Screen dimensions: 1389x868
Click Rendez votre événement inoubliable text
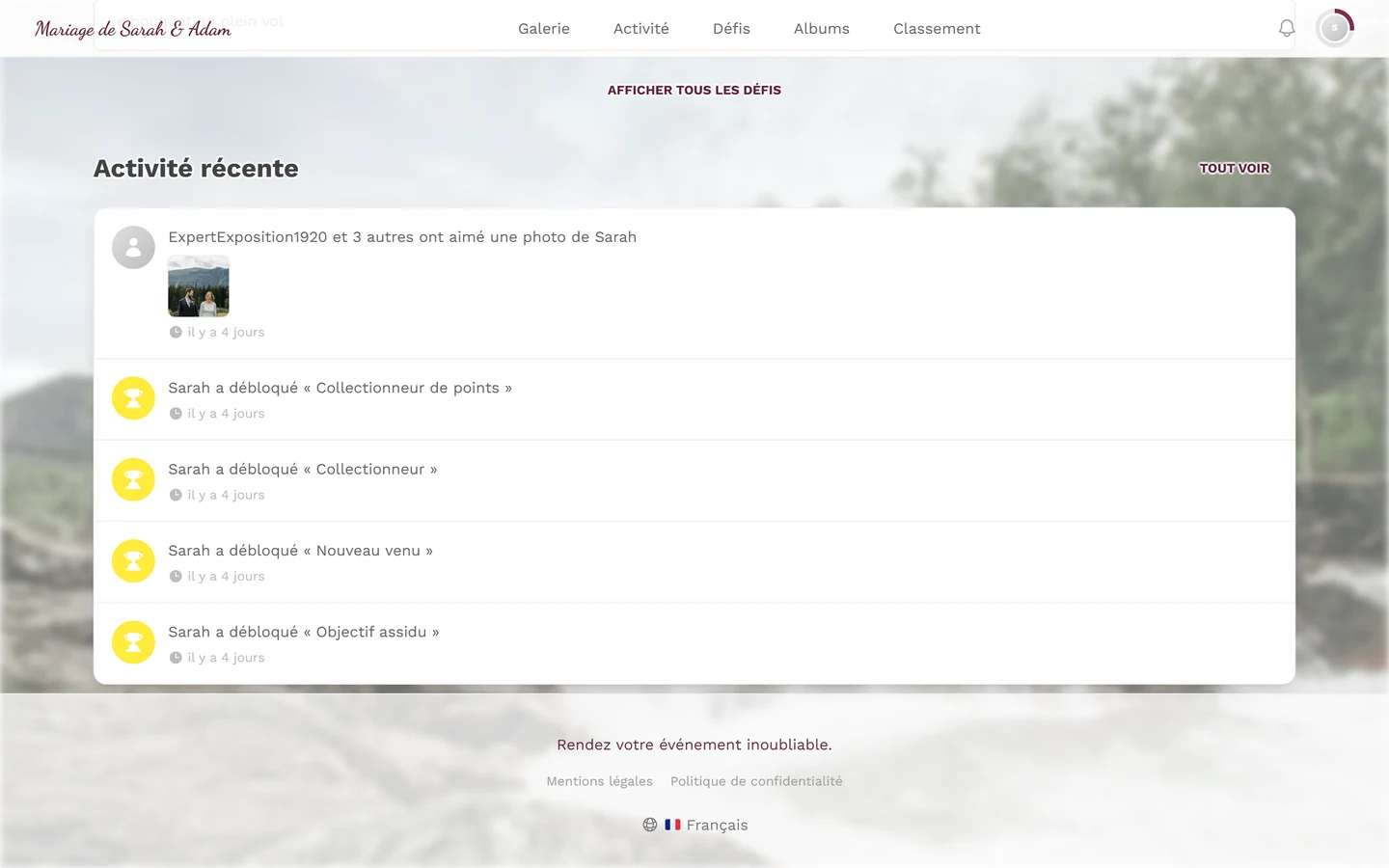[694, 745]
